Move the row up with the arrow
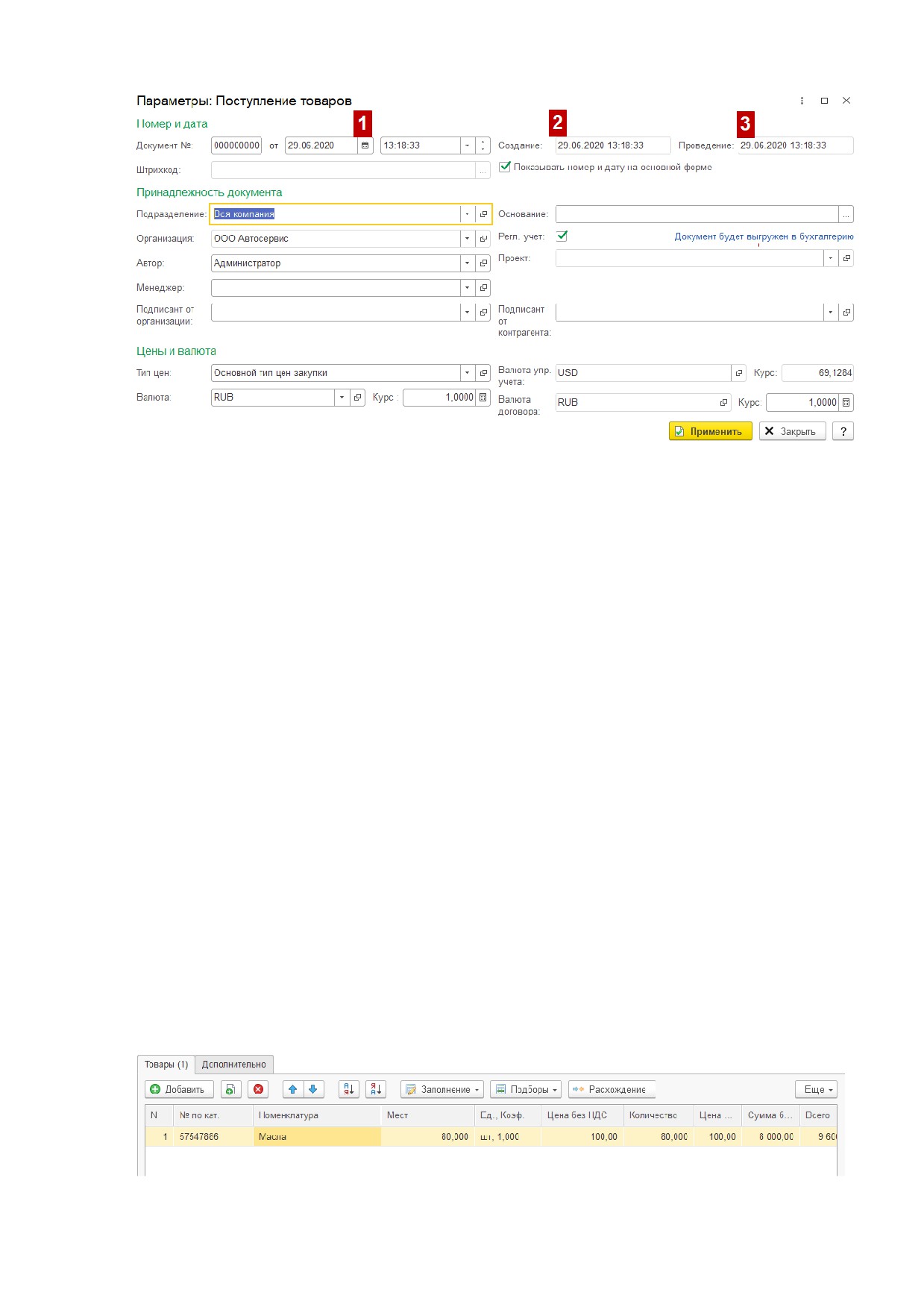The image size is (924, 1307). pos(293,1089)
